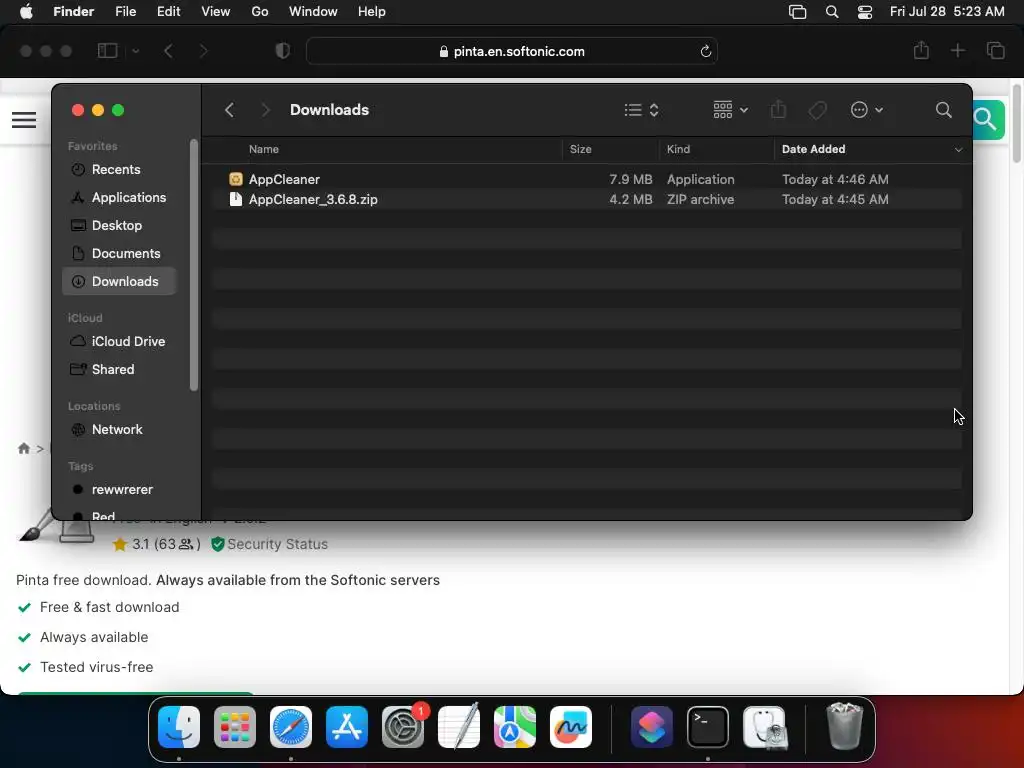The height and width of the screenshot is (768, 1024).
Task: Open the Trash in the Dock
Action: pyautogui.click(x=844, y=727)
